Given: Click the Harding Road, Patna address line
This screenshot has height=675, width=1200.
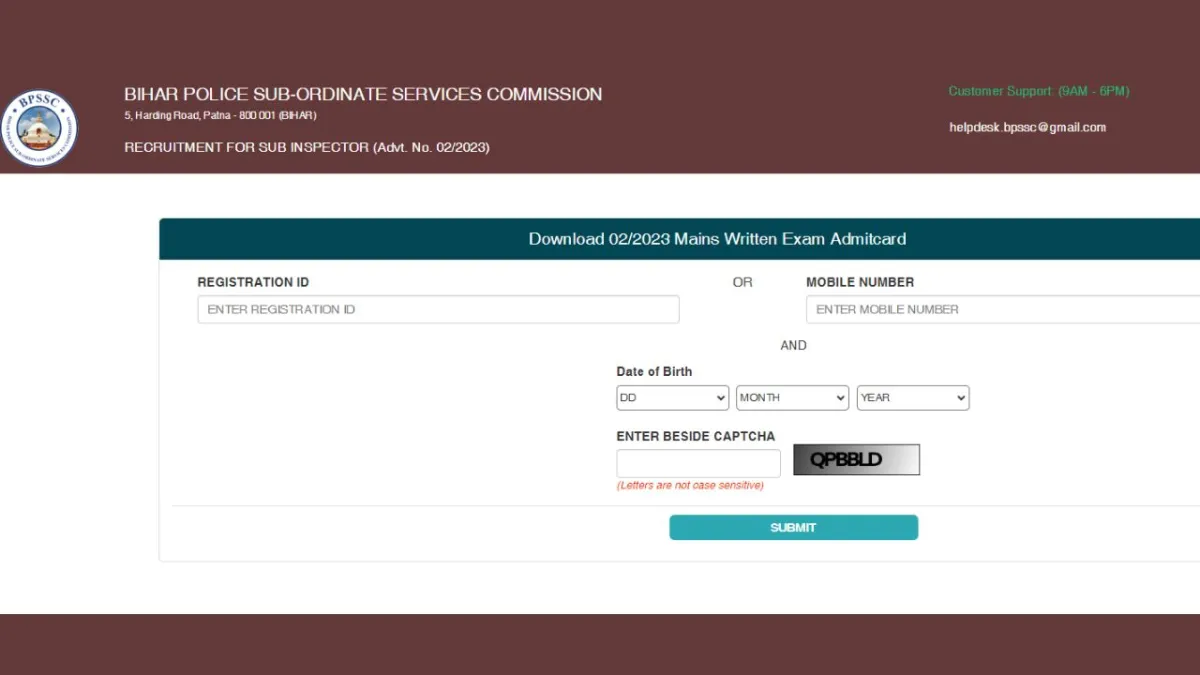Looking at the screenshot, I should click(x=220, y=116).
